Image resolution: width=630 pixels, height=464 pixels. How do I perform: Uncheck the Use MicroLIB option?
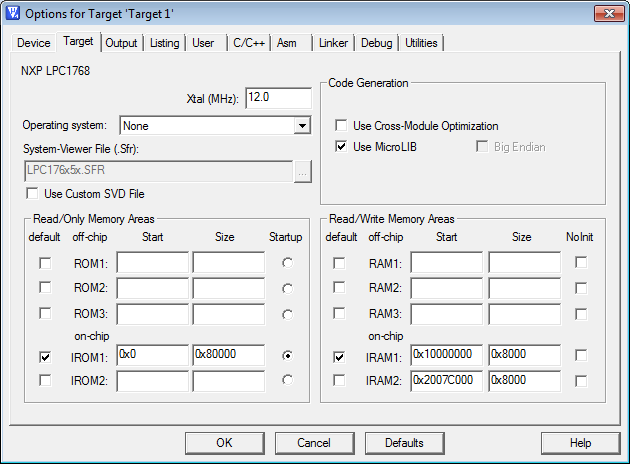pos(341,147)
